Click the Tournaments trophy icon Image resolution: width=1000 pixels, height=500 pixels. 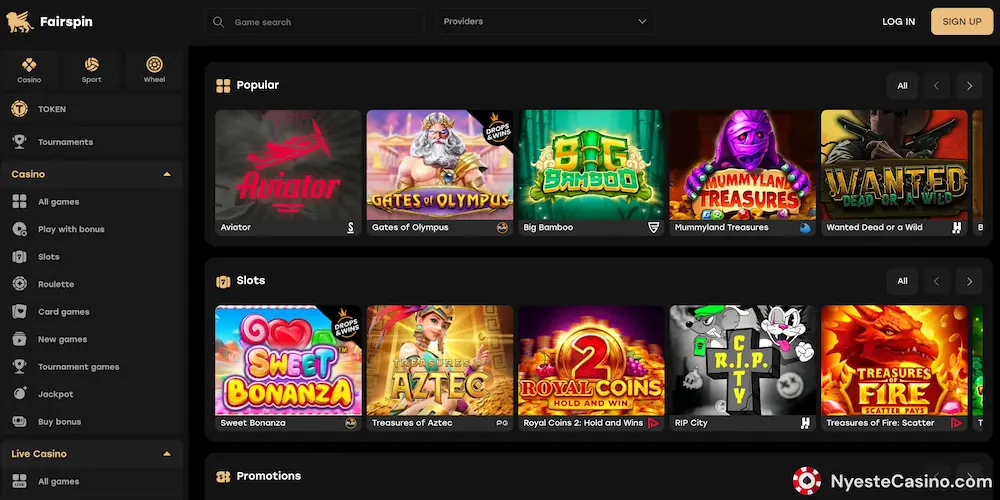(20, 142)
